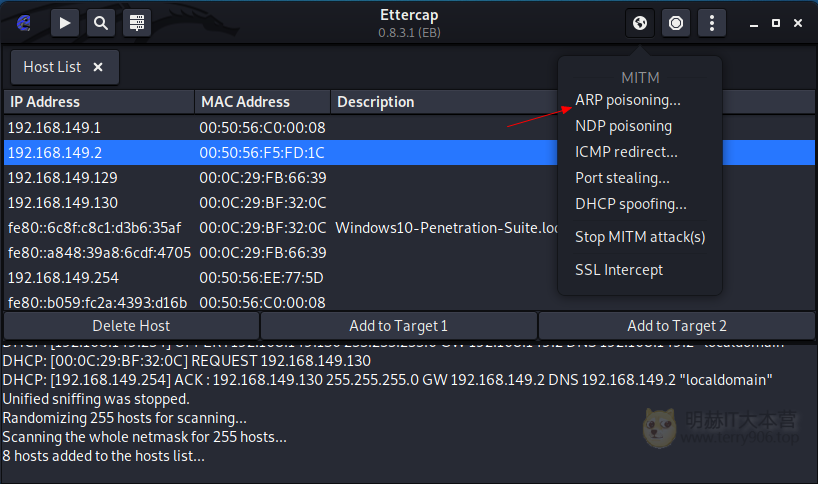Click log line 'Unified sniffing was stopped.'
The width and height of the screenshot is (818, 484).
96,399
